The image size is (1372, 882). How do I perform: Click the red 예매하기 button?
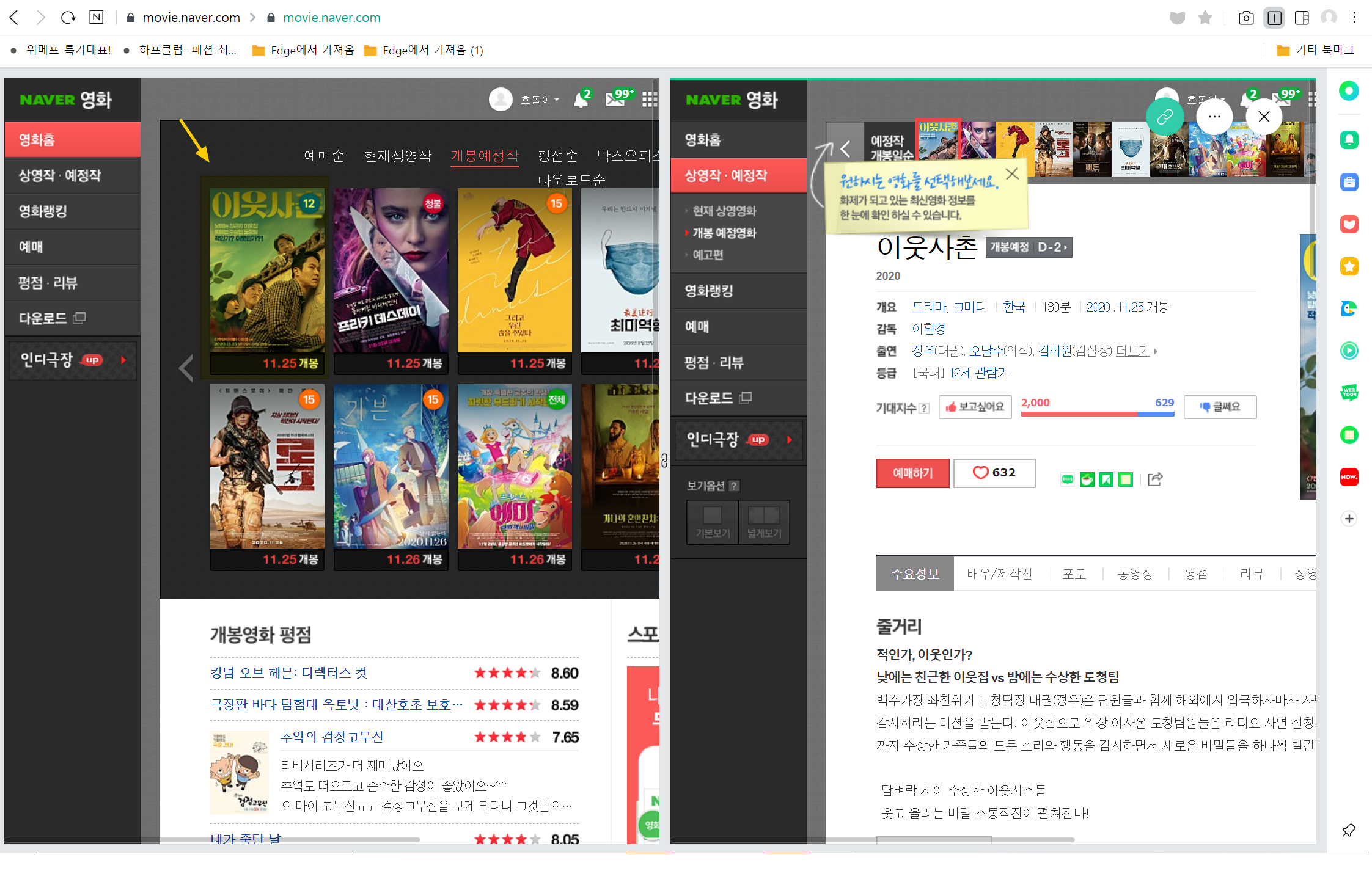[x=912, y=473]
